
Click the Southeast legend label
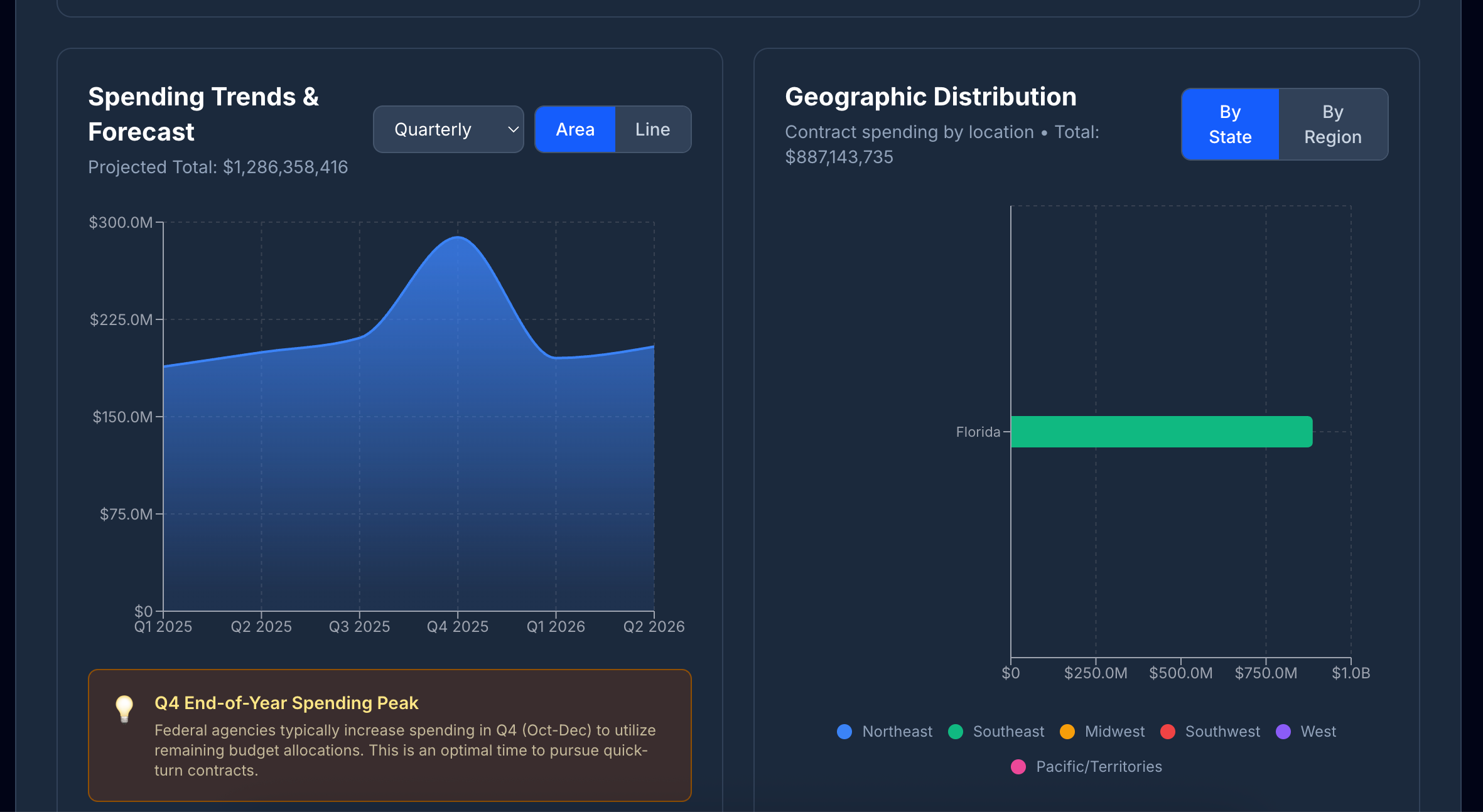click(x=1008, y=732)
